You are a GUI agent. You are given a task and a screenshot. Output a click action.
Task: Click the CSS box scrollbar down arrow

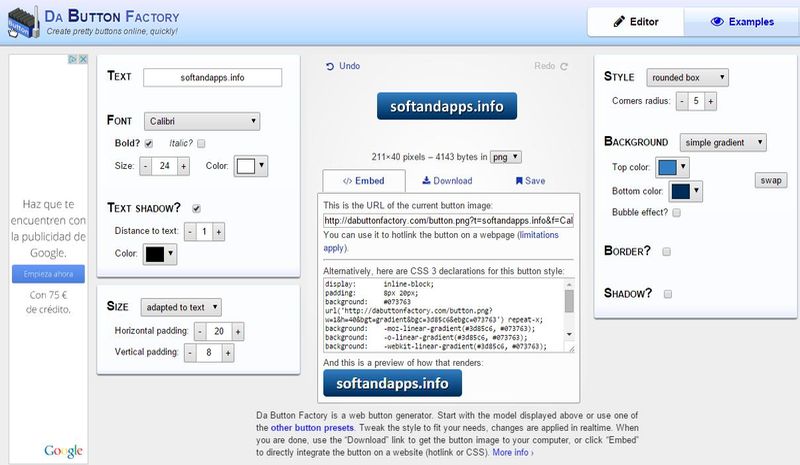(569, 334)
